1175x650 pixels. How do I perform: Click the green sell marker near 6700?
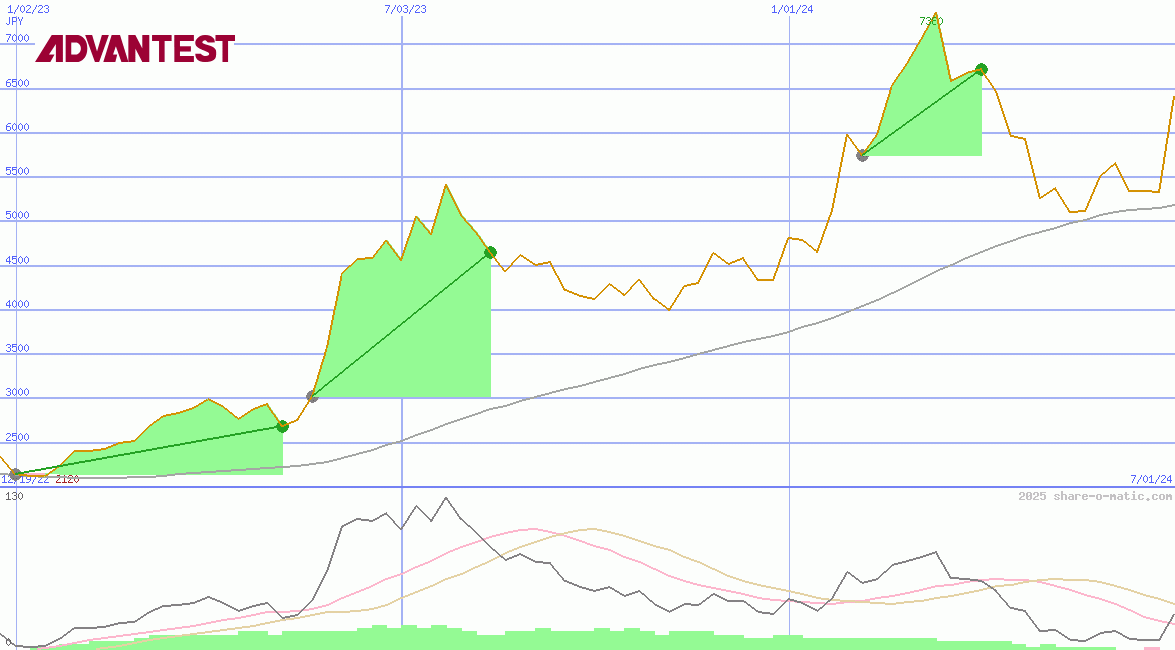[x=981, y=69]
